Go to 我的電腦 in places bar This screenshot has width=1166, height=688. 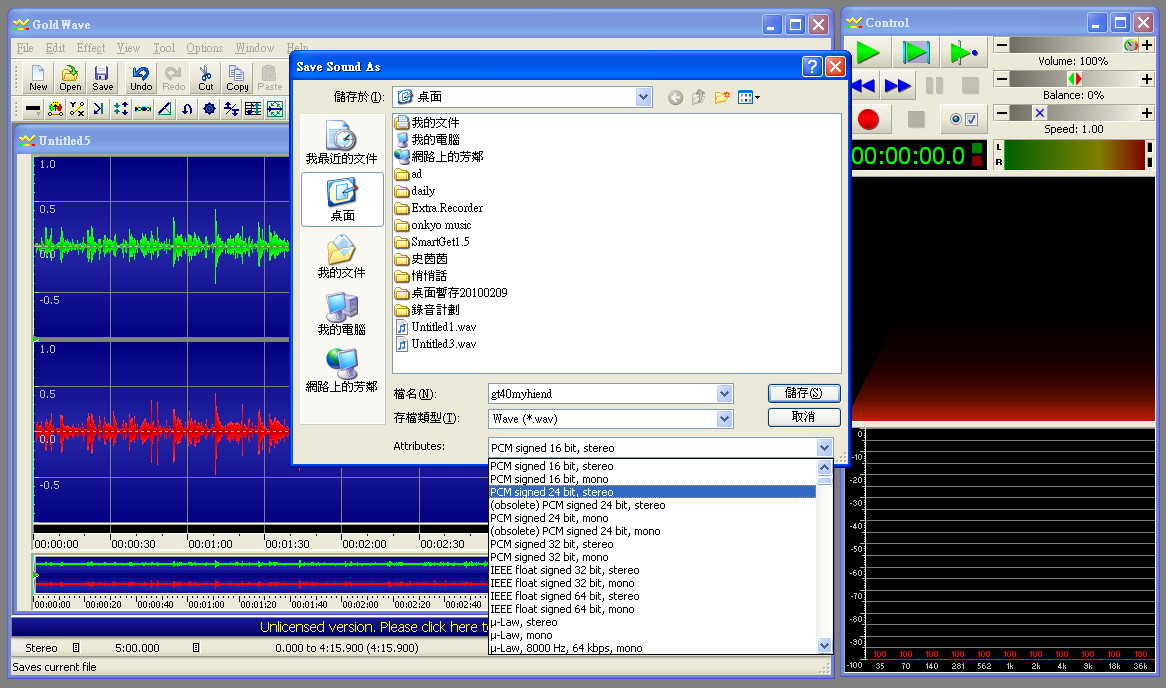341,313
